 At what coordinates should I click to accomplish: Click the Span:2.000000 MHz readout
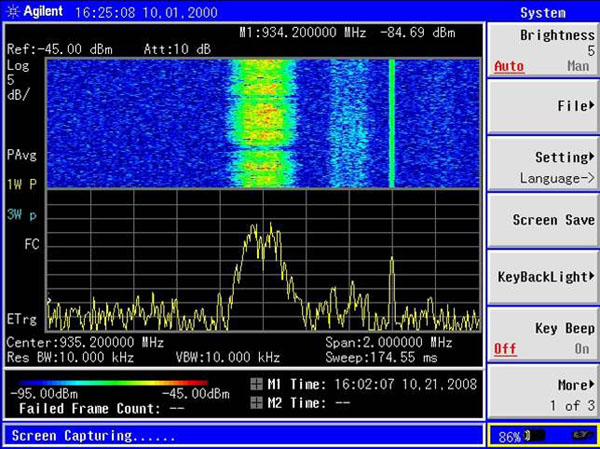point(389,342)
